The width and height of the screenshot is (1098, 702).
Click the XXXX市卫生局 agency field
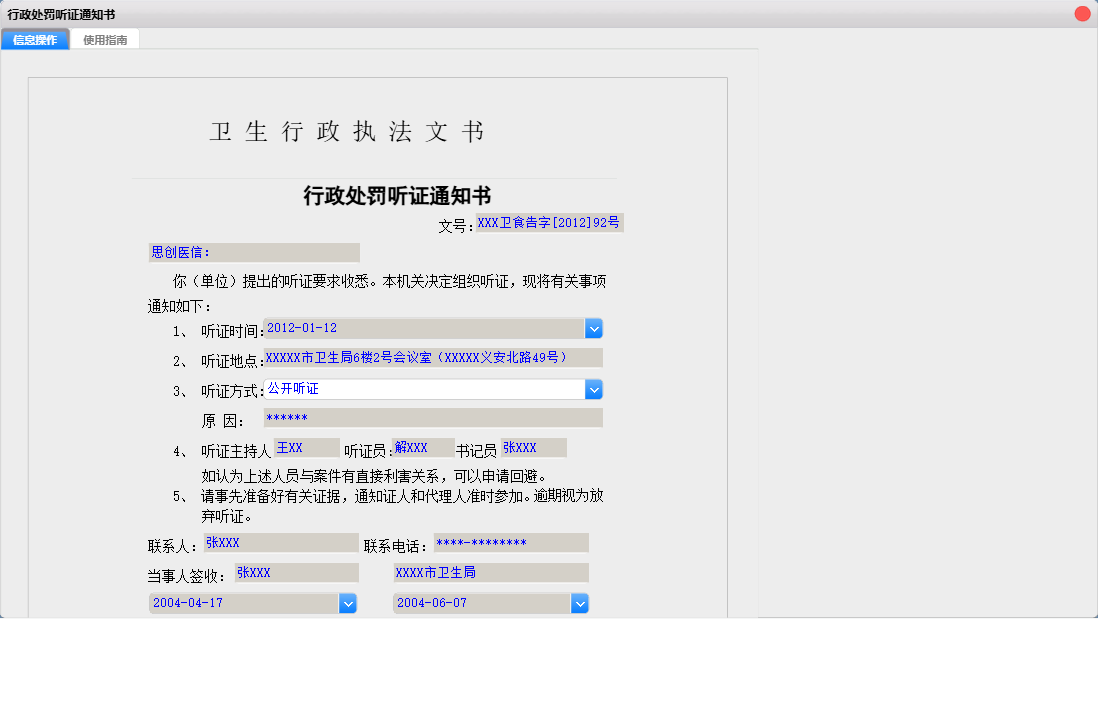(x=490, y=572)
